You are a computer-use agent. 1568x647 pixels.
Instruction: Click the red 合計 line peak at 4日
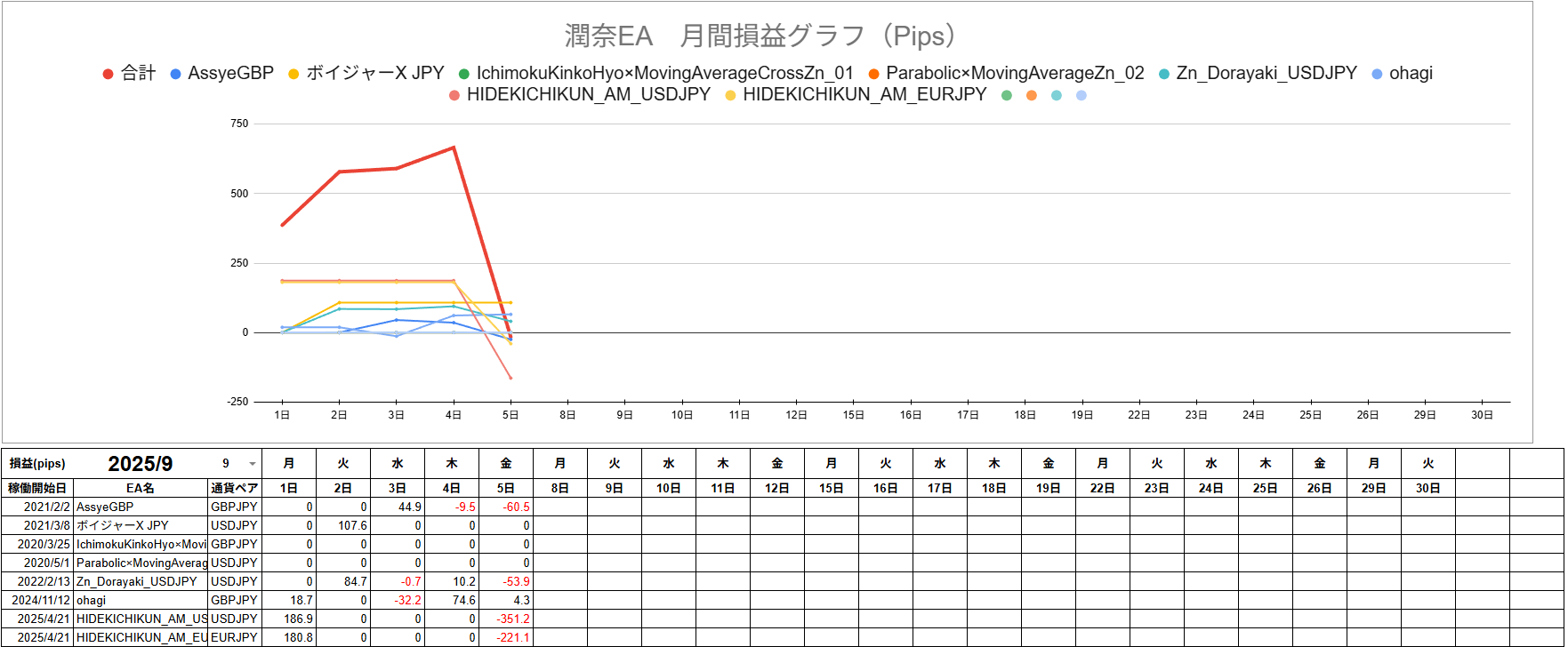[454, 148]
